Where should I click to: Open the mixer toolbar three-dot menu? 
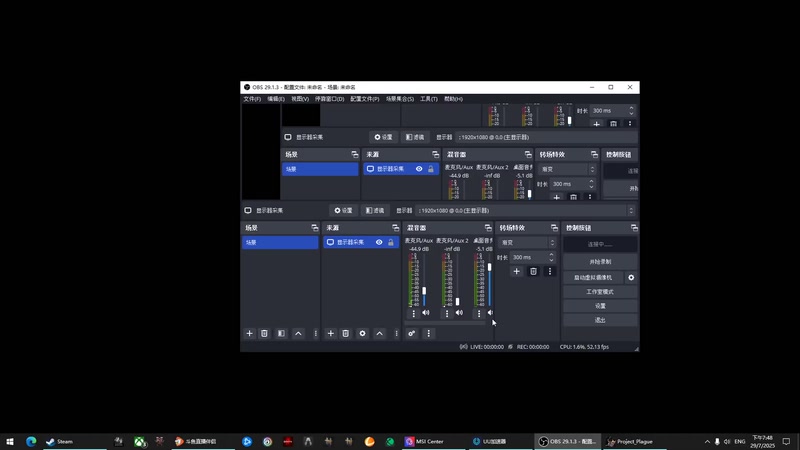[x=429, y=333]
